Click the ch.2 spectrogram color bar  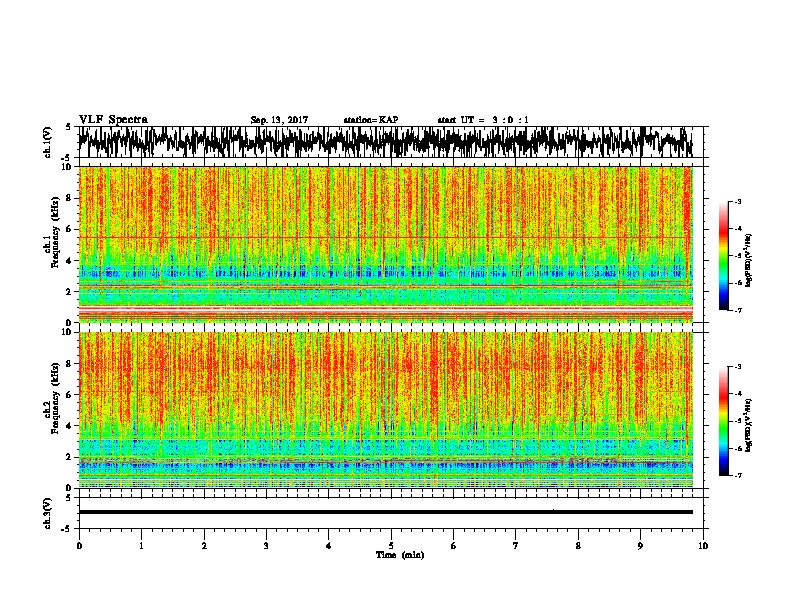coord(723,421)
